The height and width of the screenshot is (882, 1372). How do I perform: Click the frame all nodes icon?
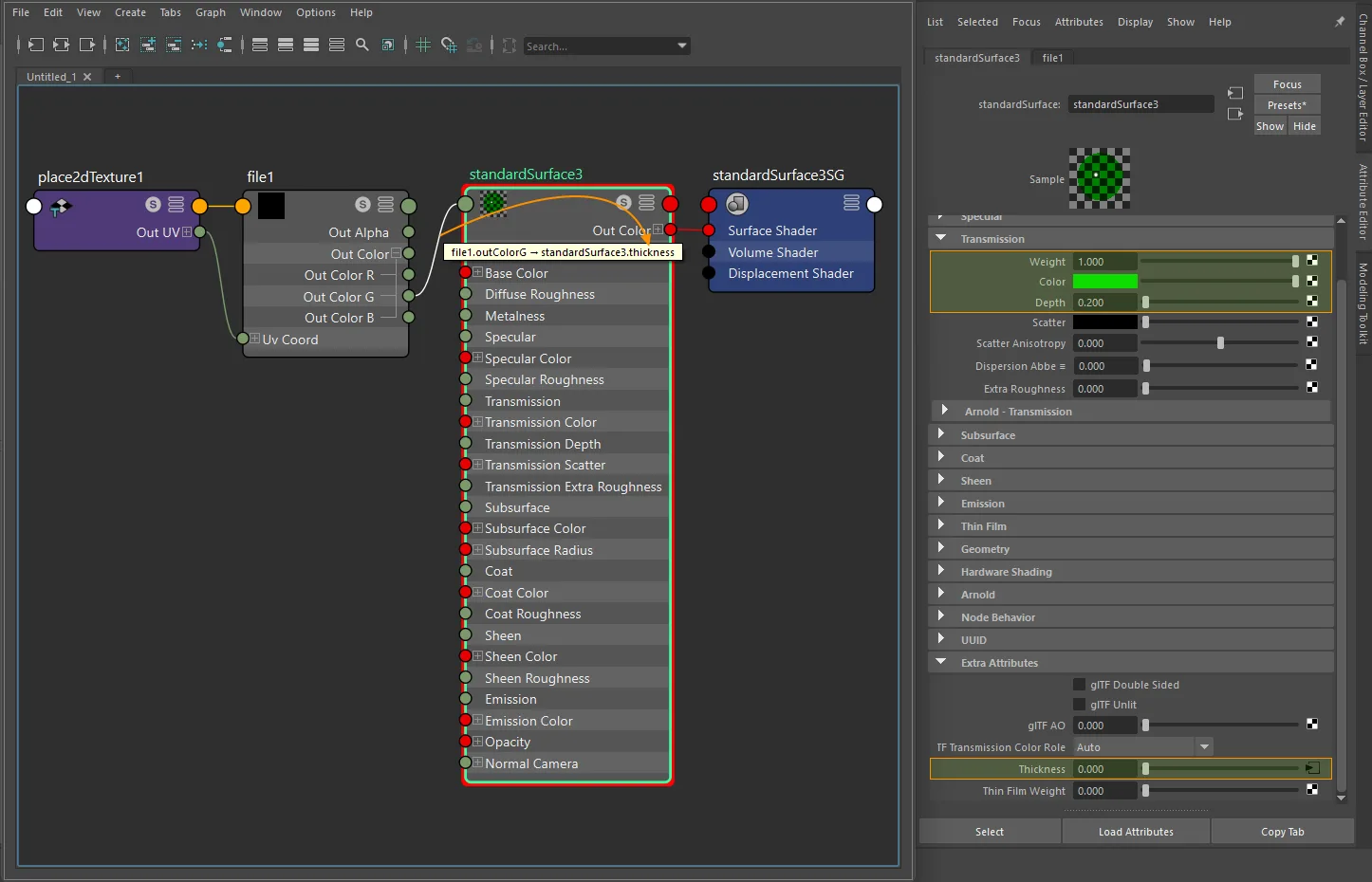(122, 45)
